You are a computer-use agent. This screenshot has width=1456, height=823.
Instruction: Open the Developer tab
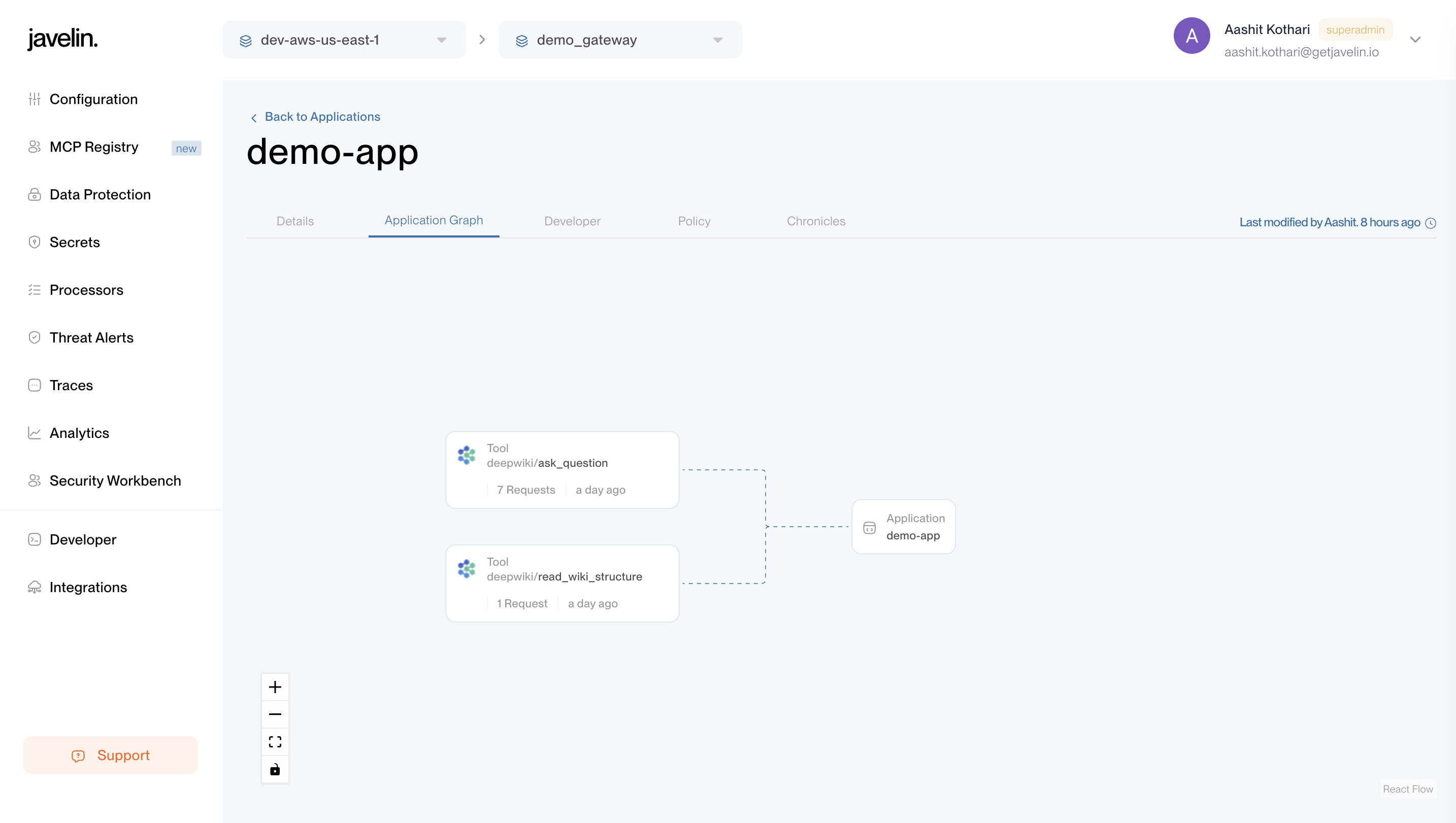572,221
